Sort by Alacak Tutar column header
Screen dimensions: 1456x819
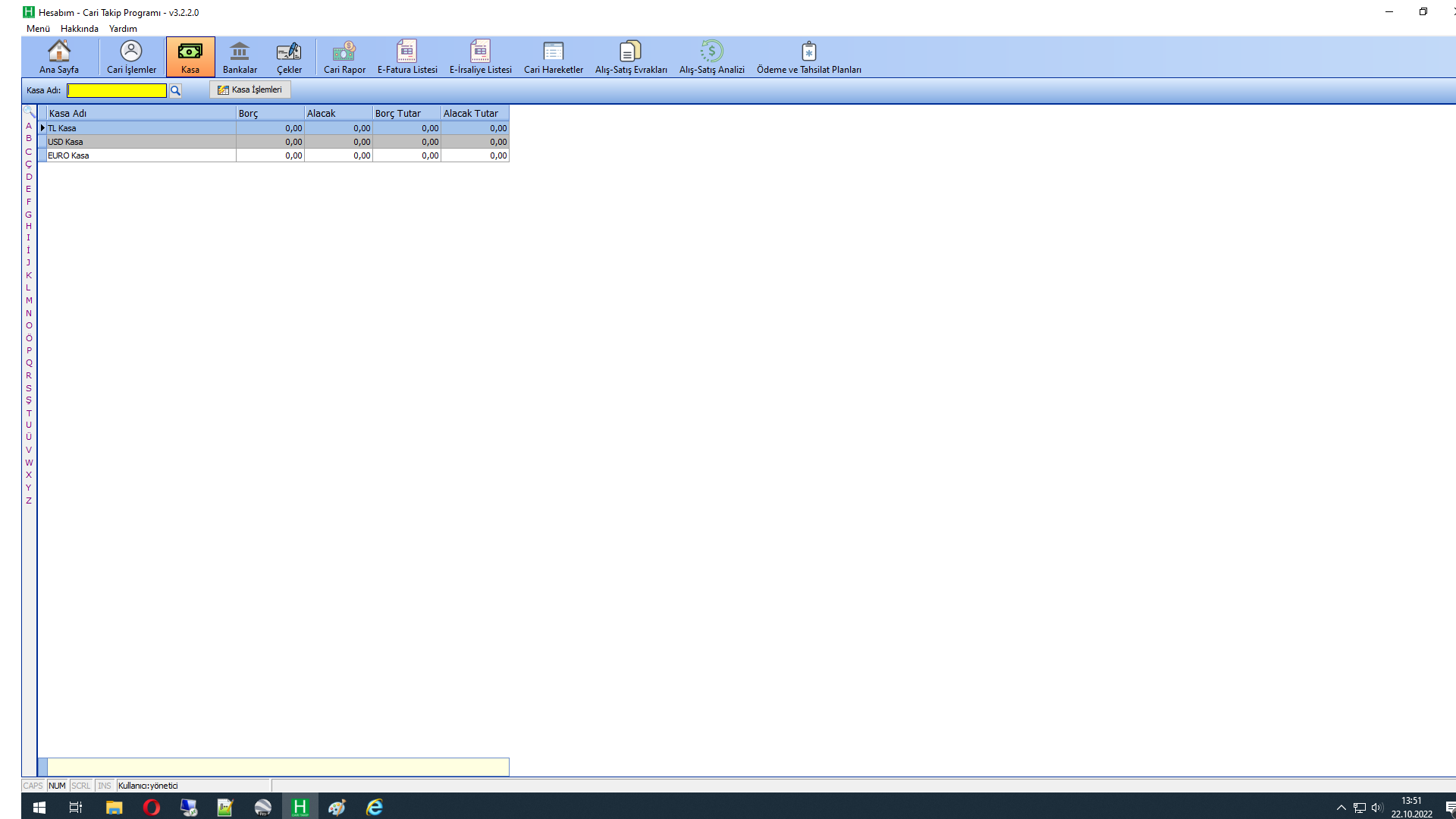(x=475, y=113)
